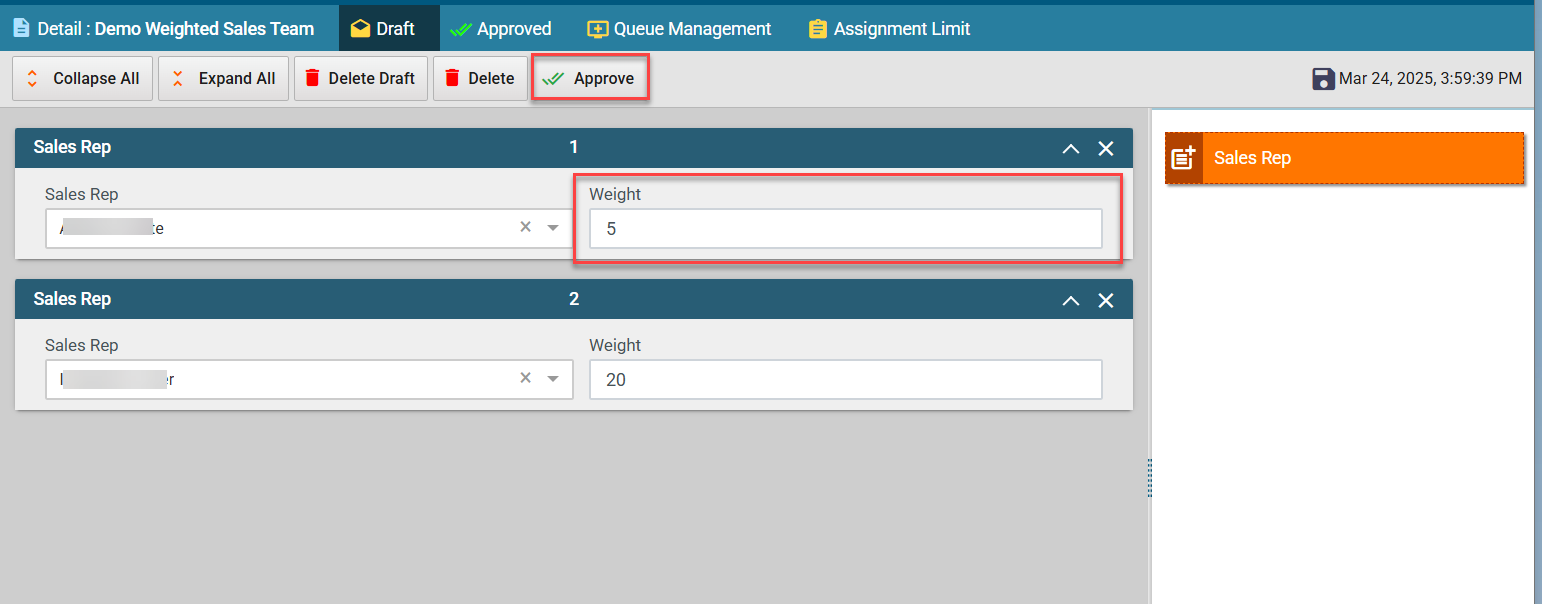Click the Assignment Limit clipboard icon
This screenshot has width=1542, height=604.
click(x=818, y=29)
